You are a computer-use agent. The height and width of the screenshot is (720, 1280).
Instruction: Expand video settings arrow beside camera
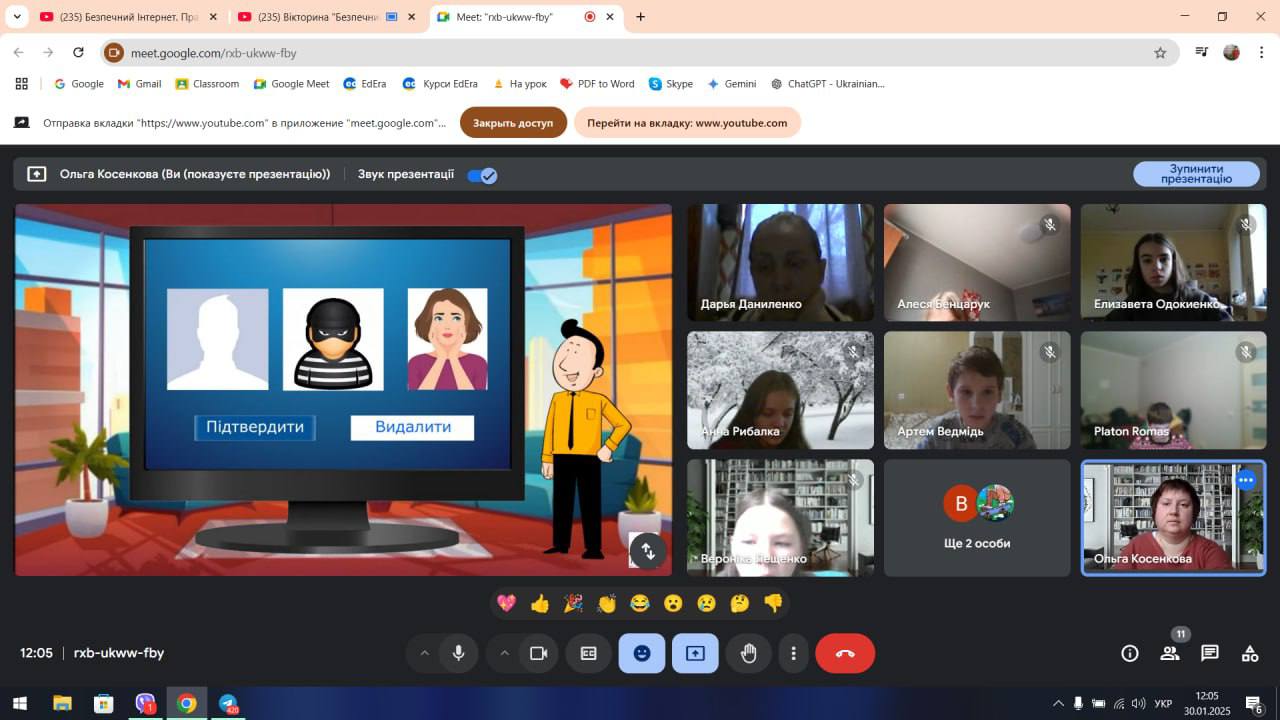(504, 653)
